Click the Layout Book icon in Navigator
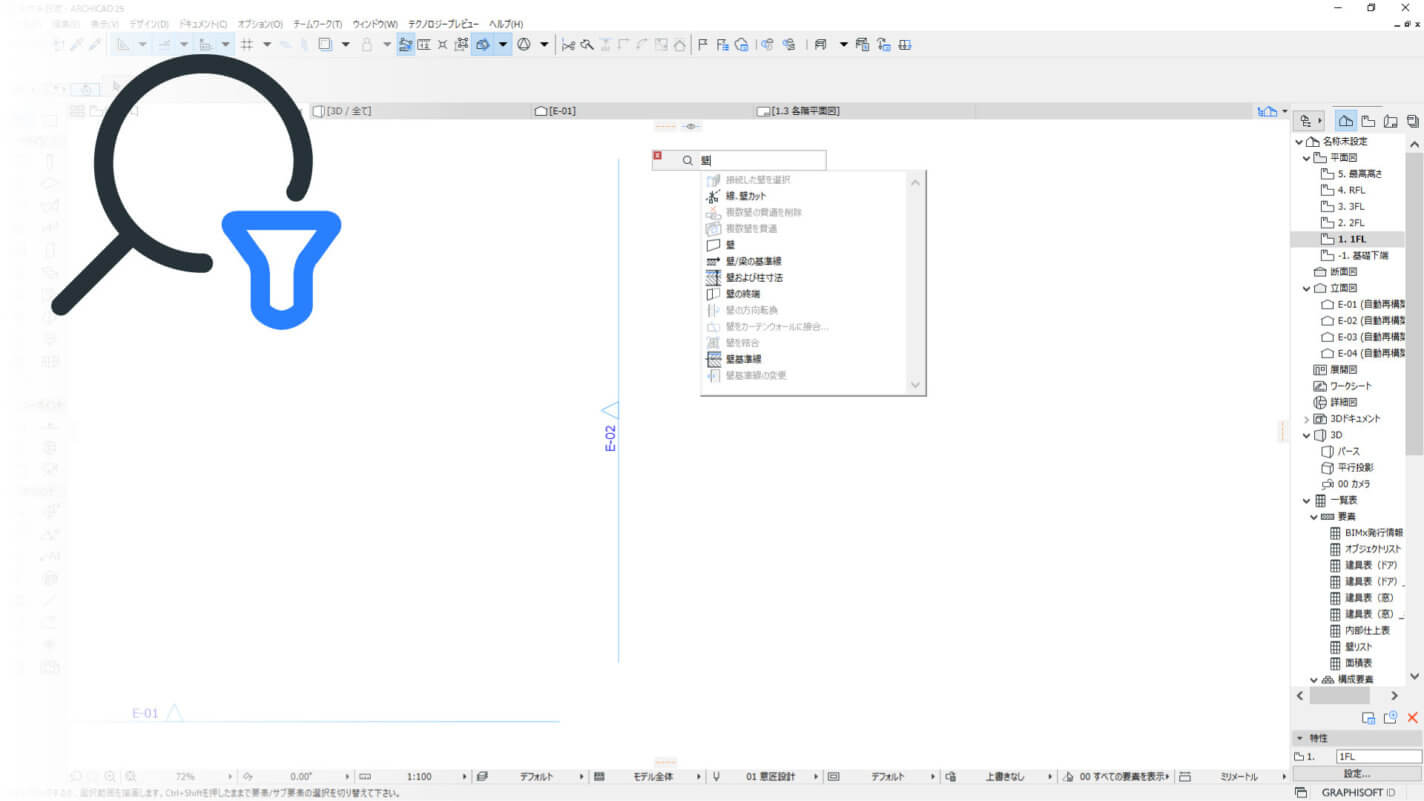 [1390, 121]
